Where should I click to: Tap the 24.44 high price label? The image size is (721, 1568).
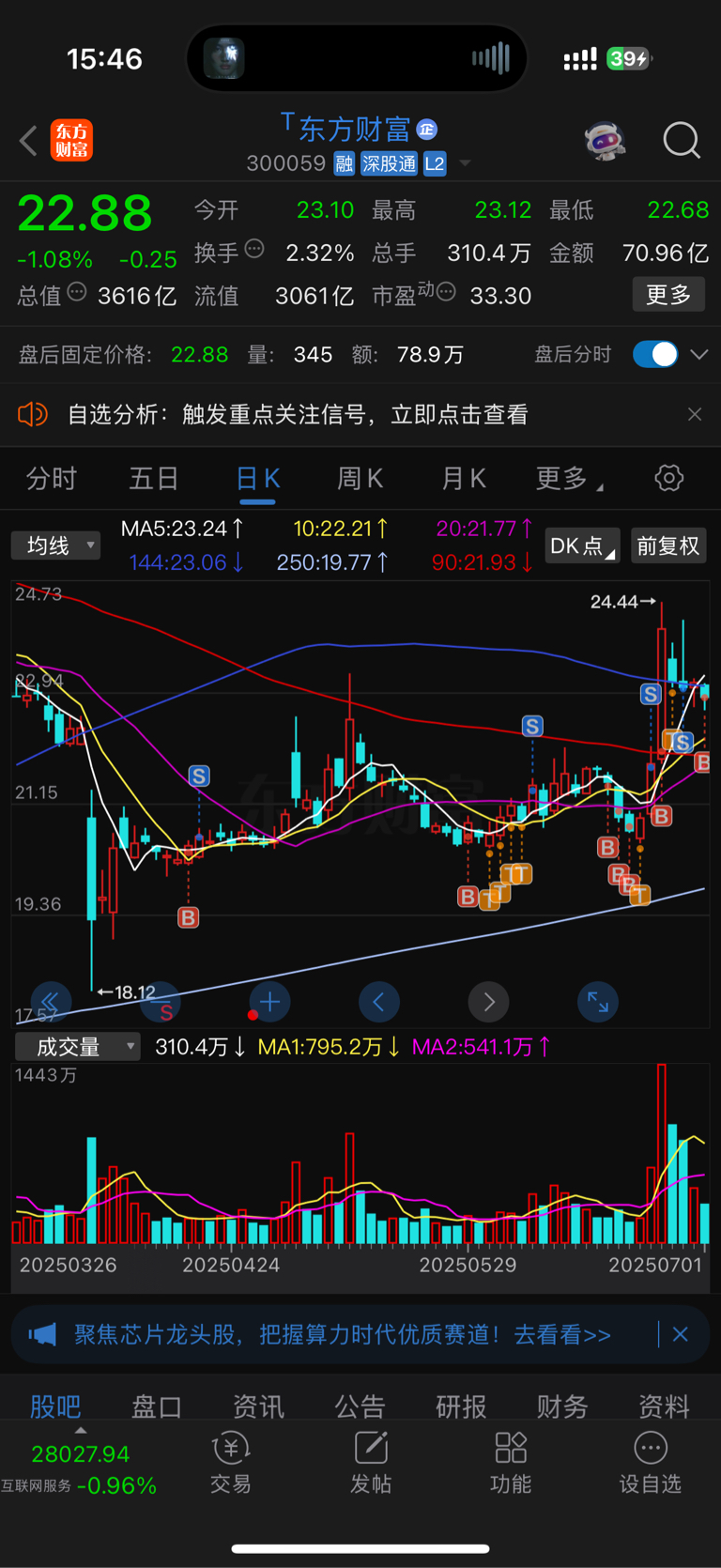pyautogui.click(x=623, y=601)
